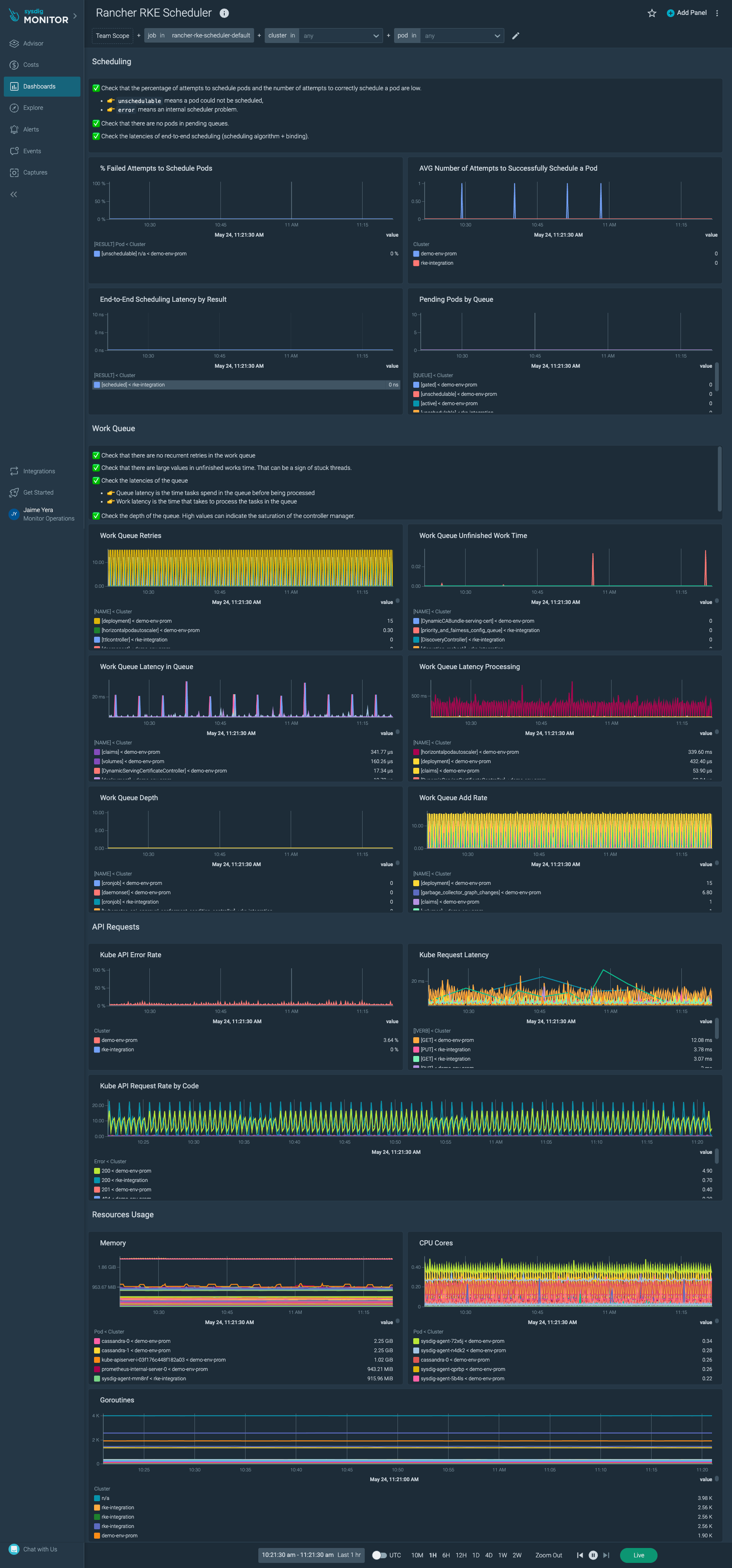Edit scope with the pencil icon
The width and height of the screenshot is (732, 1568).
(515, 36)
